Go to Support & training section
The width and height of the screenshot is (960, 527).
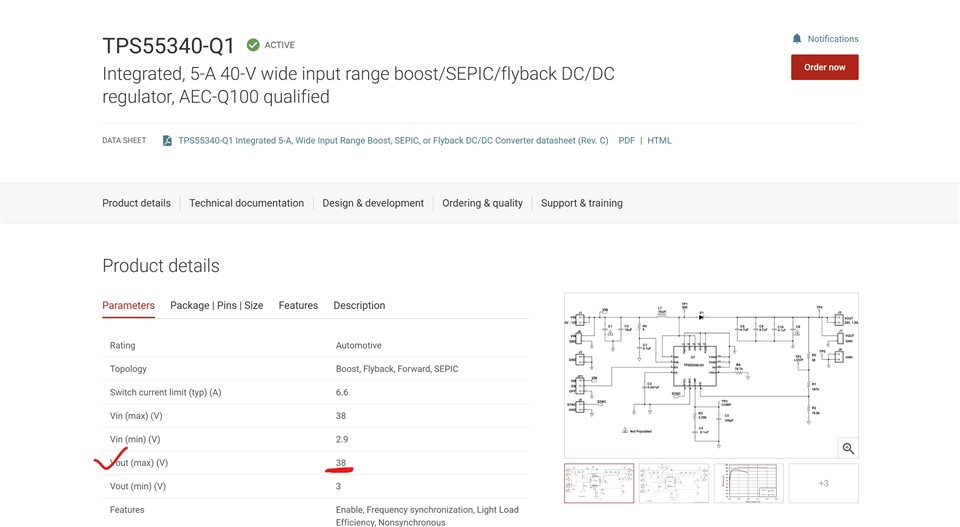(x=582, y=203)
